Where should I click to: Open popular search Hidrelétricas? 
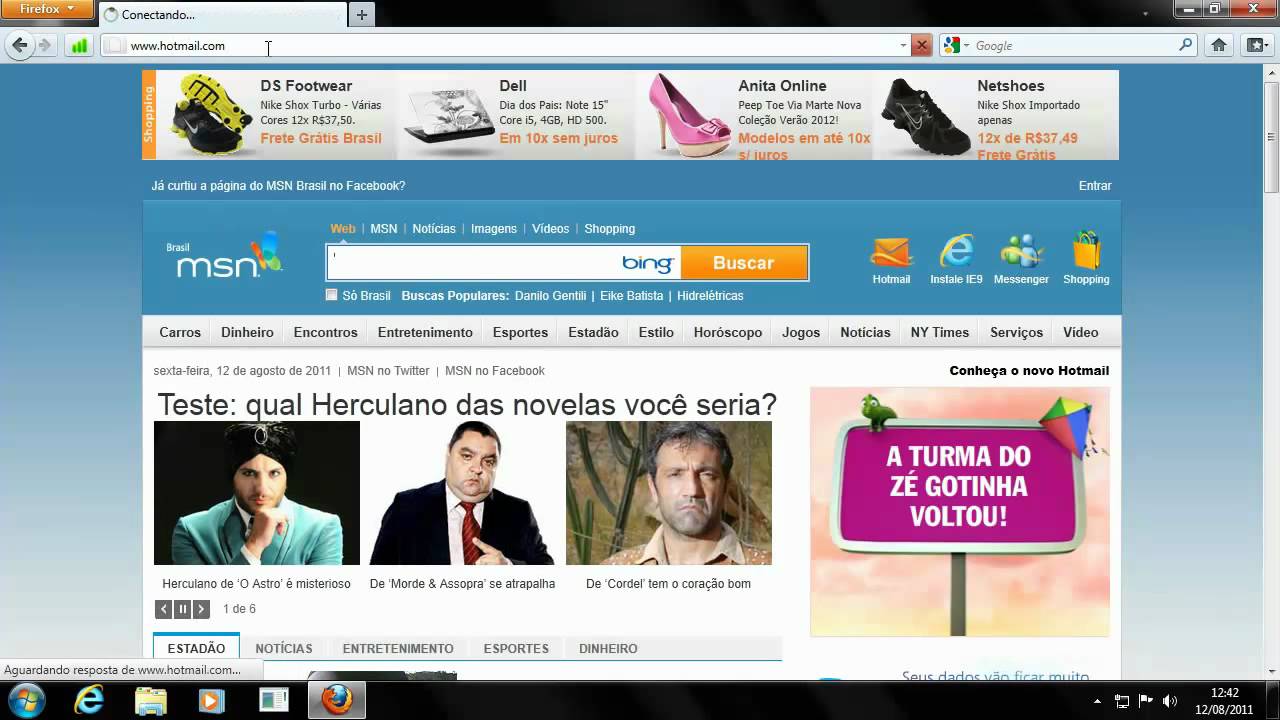click(710, 296)
